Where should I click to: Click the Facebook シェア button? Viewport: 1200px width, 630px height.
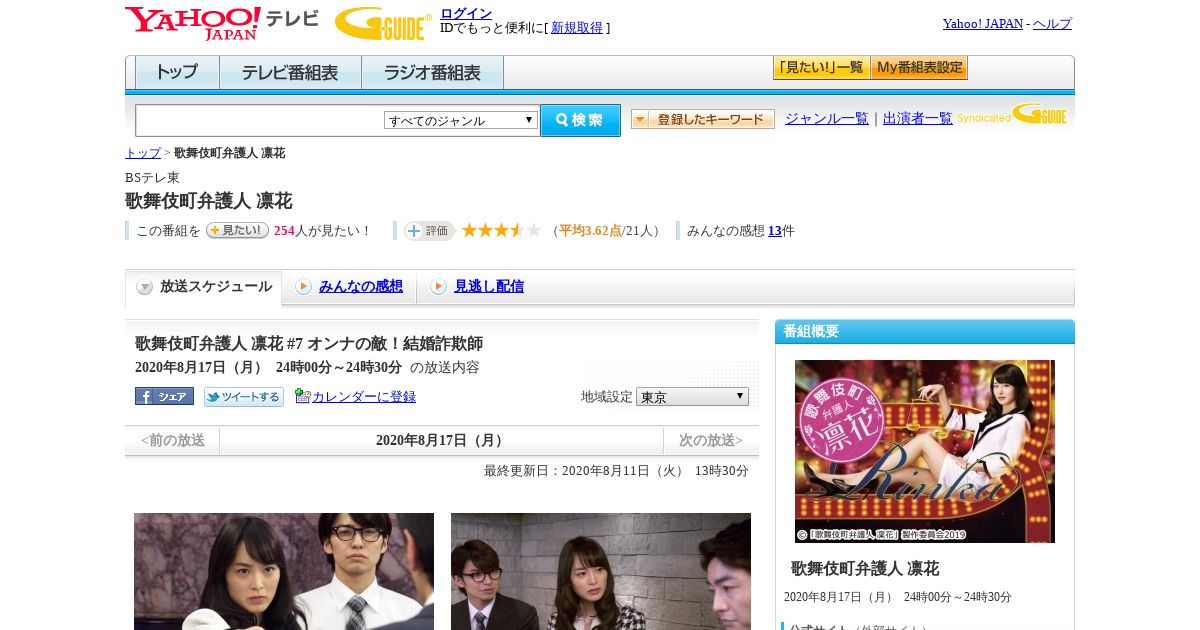point(164,396)
